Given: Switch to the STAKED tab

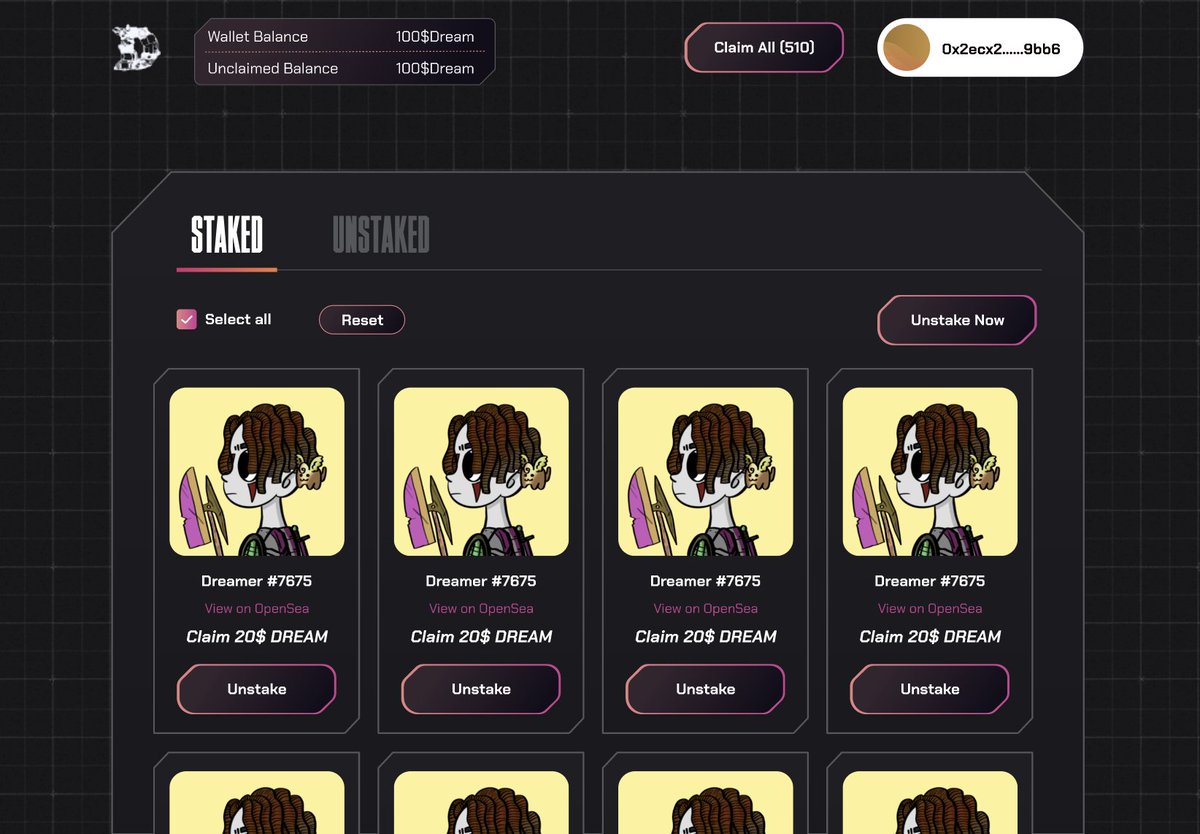Looking at the screenshot, I should (227, 235).
